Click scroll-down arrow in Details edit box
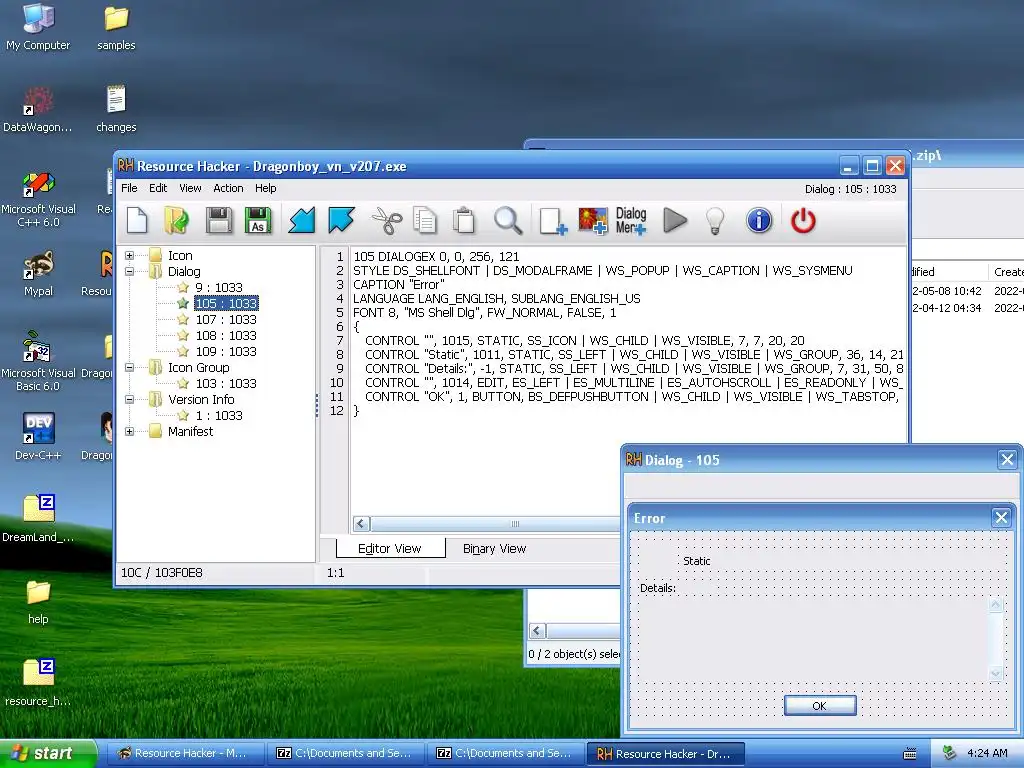 tap(995, 674)
